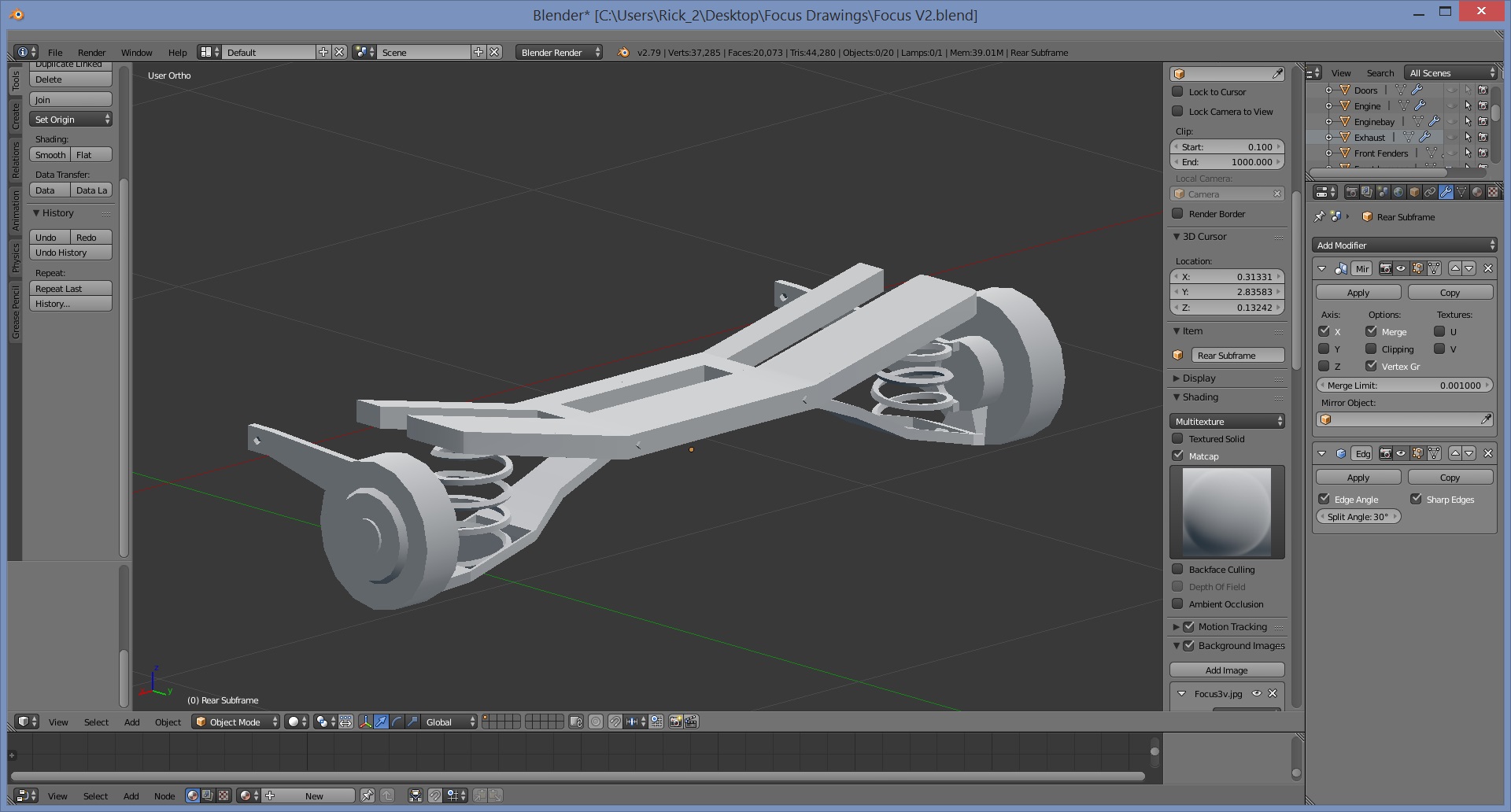Select the translate manipulator arrow icon
Image resolution: width=1511 pixels, height=812 pixels.
pyautogui.click(x=381, y=722)
